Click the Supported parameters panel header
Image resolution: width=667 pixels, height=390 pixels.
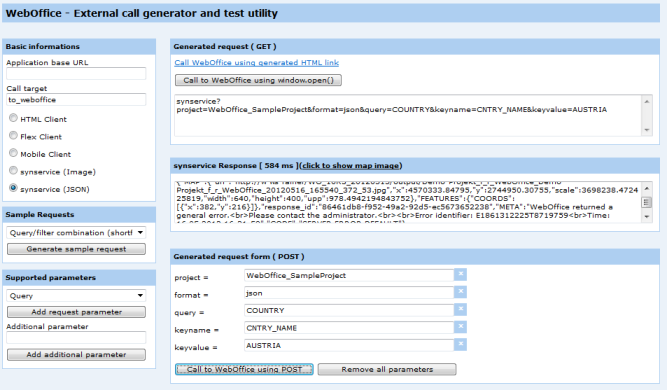pos(79,278)
